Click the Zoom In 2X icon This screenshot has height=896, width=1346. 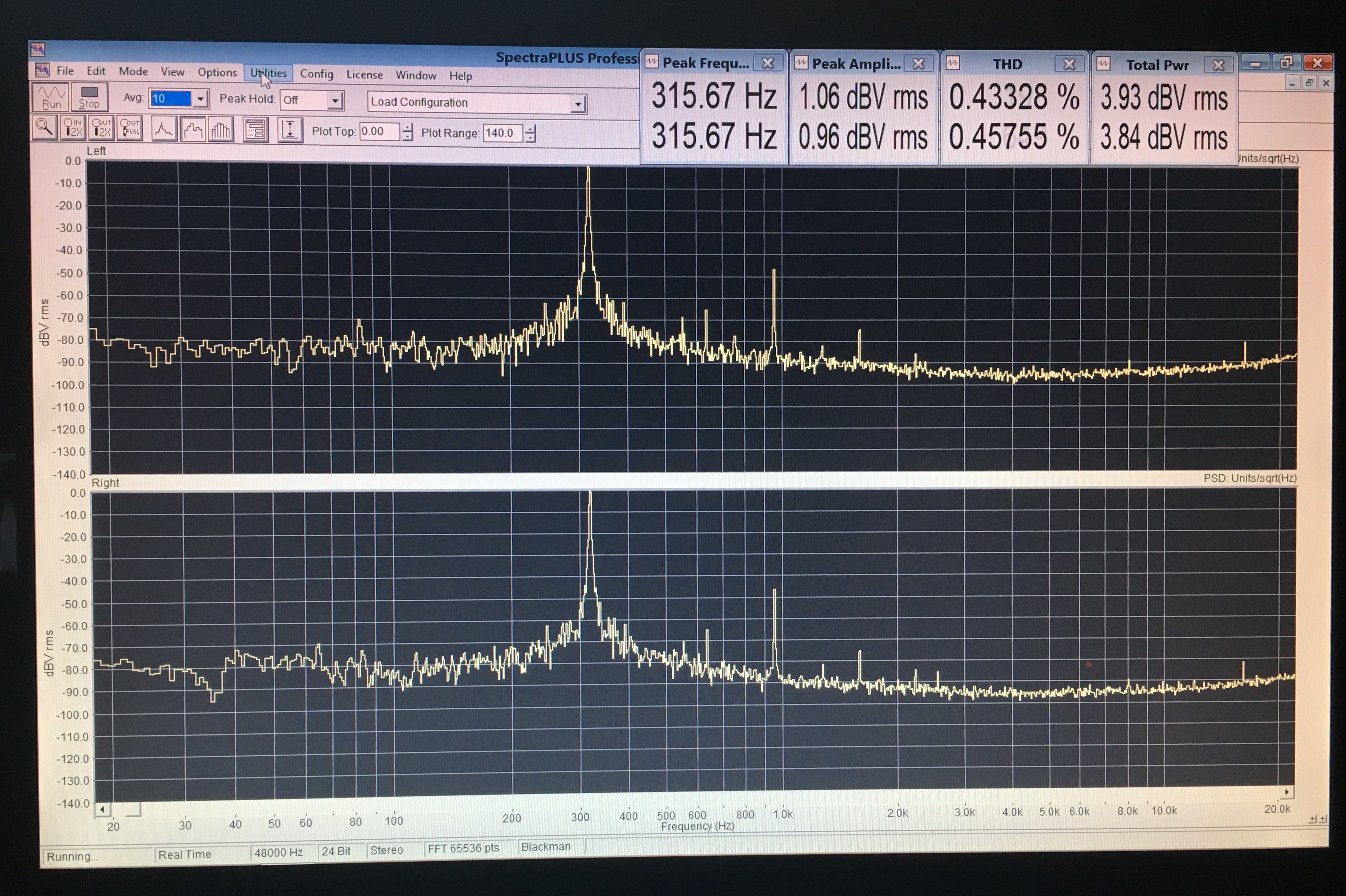73,128
